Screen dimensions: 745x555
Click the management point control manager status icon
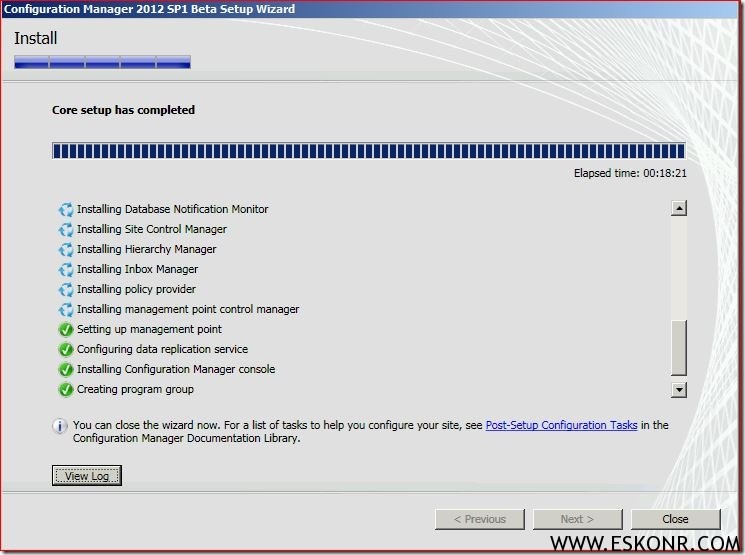(x=66, y=309)
